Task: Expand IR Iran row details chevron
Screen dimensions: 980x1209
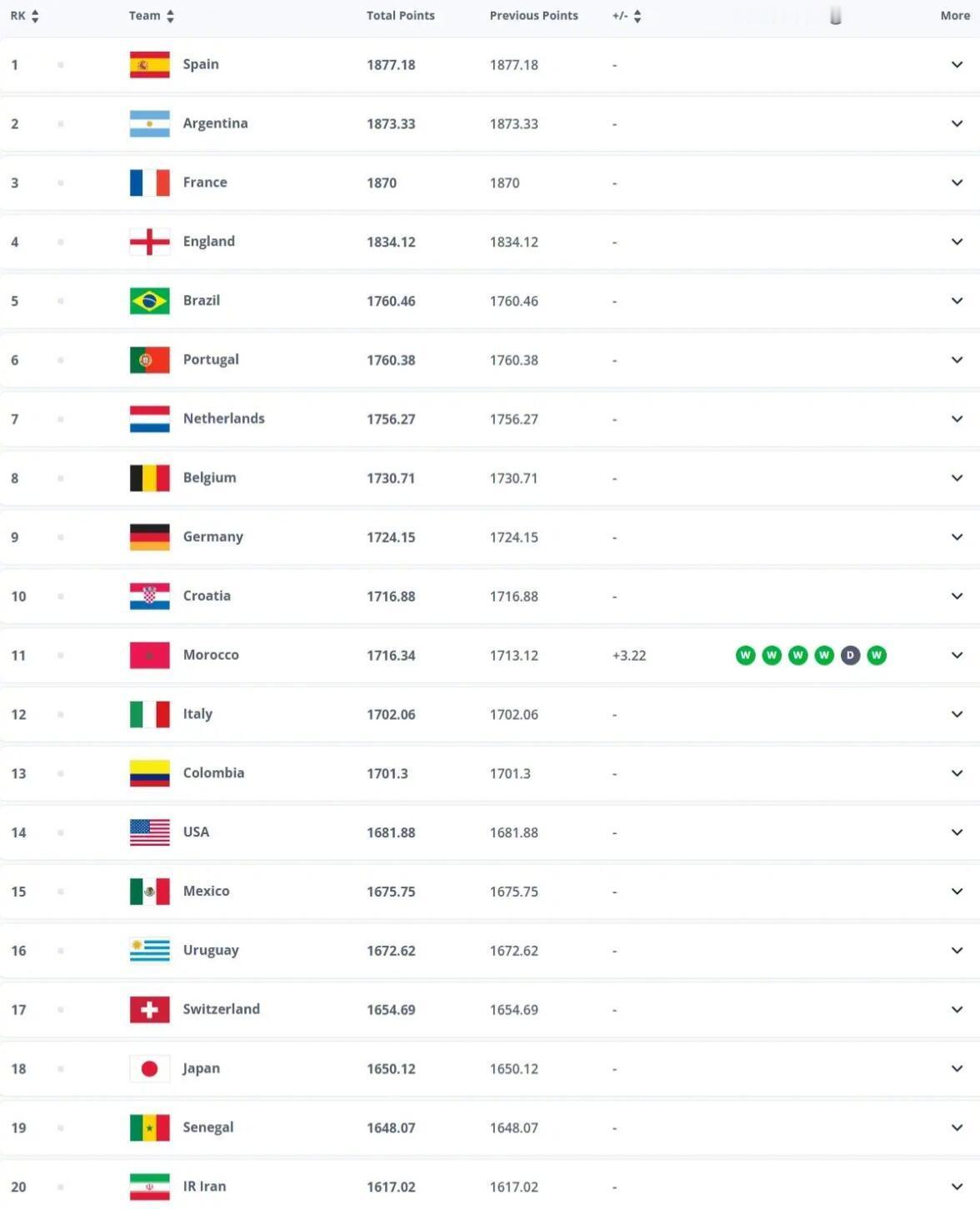Action: point(957,1187)
